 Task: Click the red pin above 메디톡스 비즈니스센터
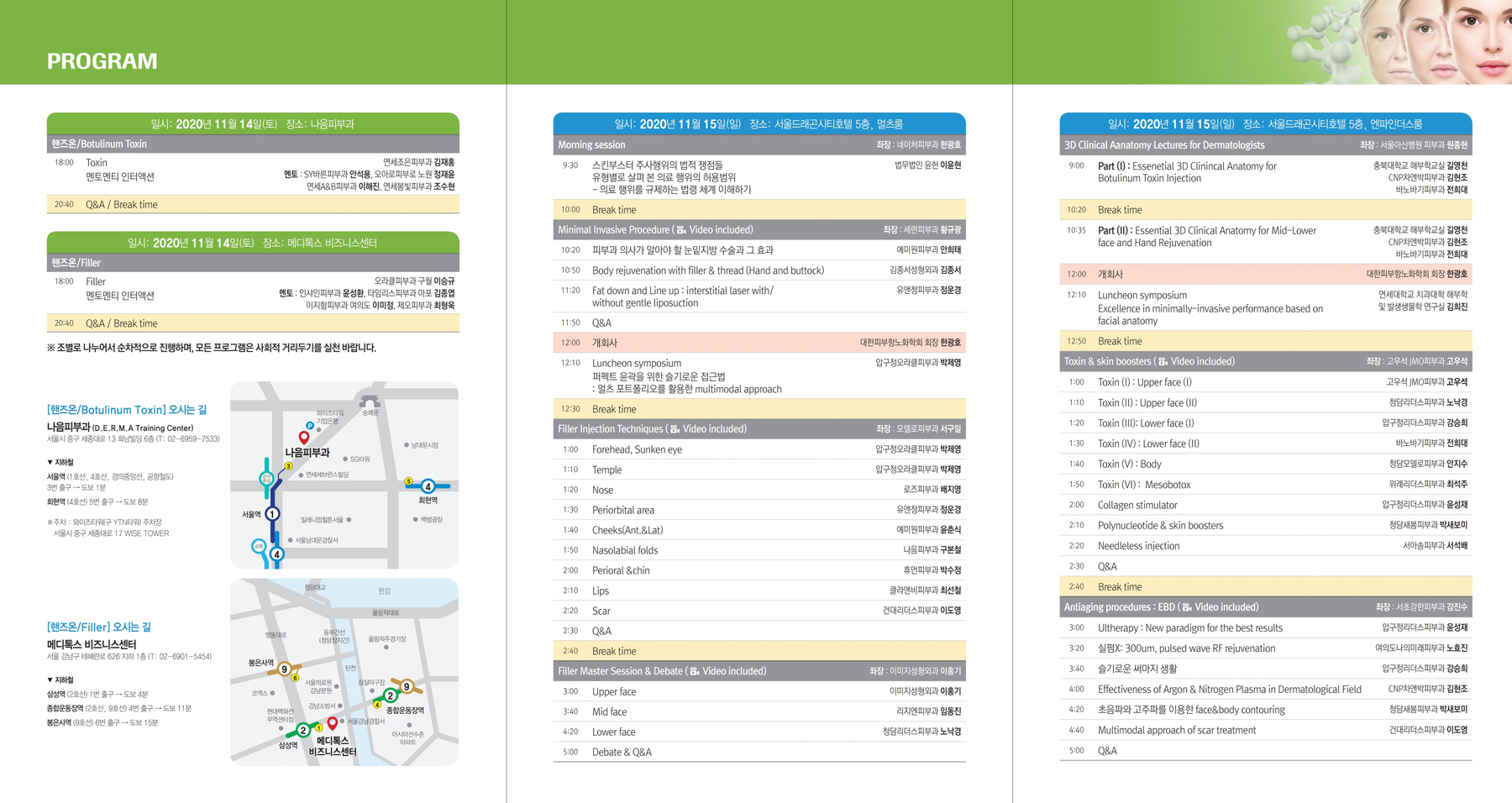pyautogui.click(x=333, y=722)
